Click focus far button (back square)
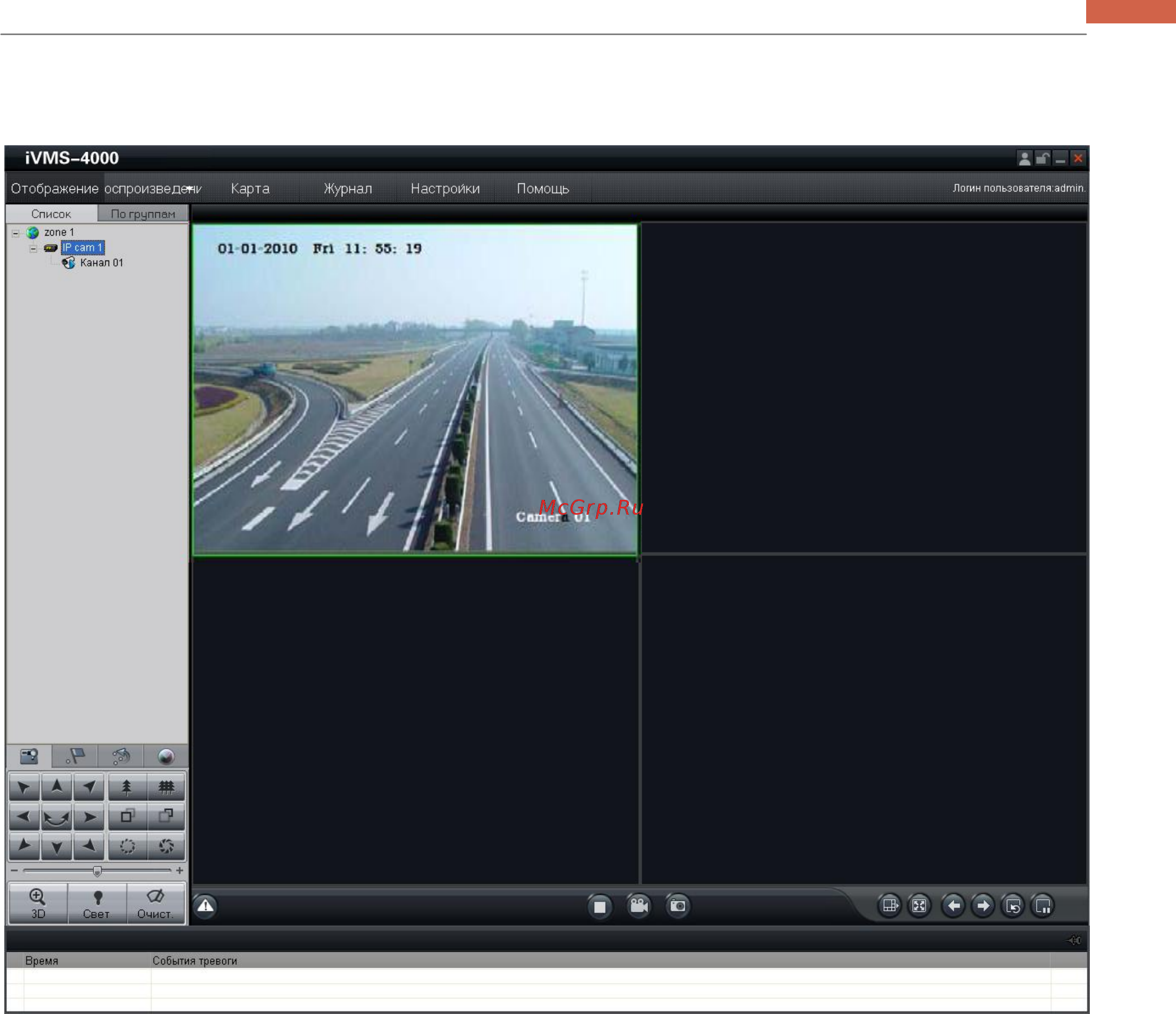This screenshot has height=1014, width=1176. pyautogui.click(x=166, y=816)
